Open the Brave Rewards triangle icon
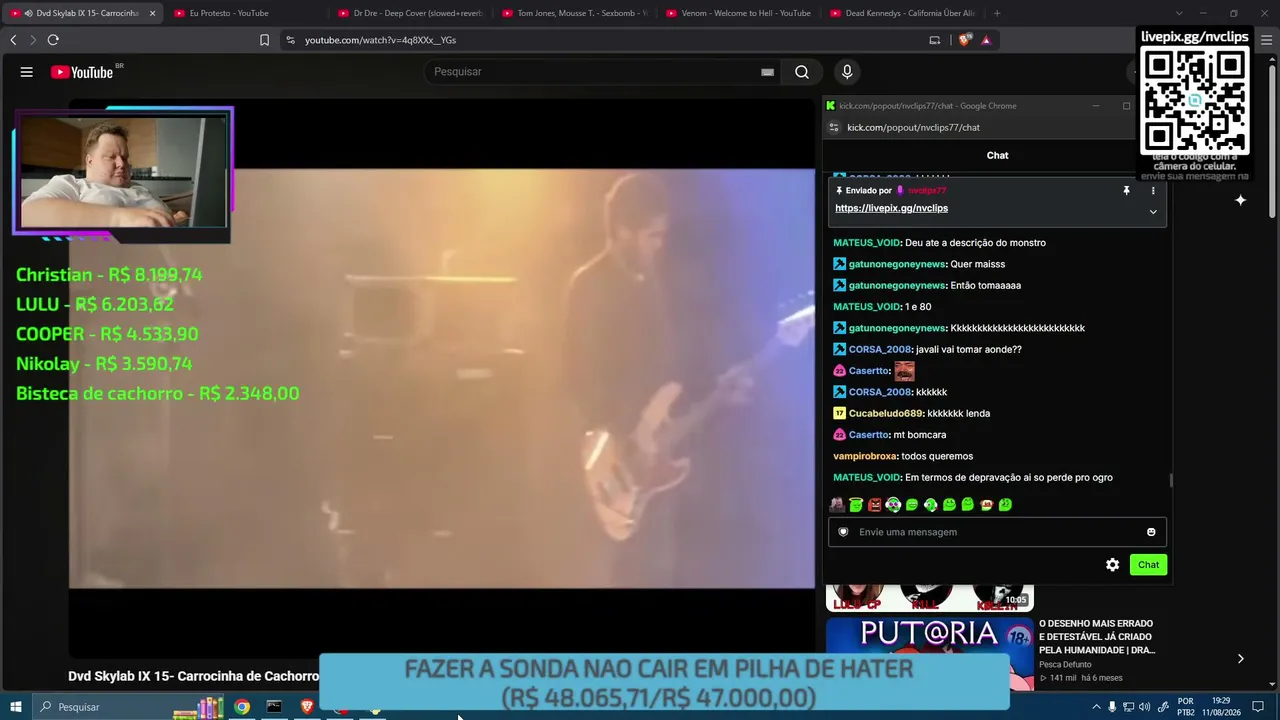Viewport: 1280px width, 720px height. [x=986, y=40]
